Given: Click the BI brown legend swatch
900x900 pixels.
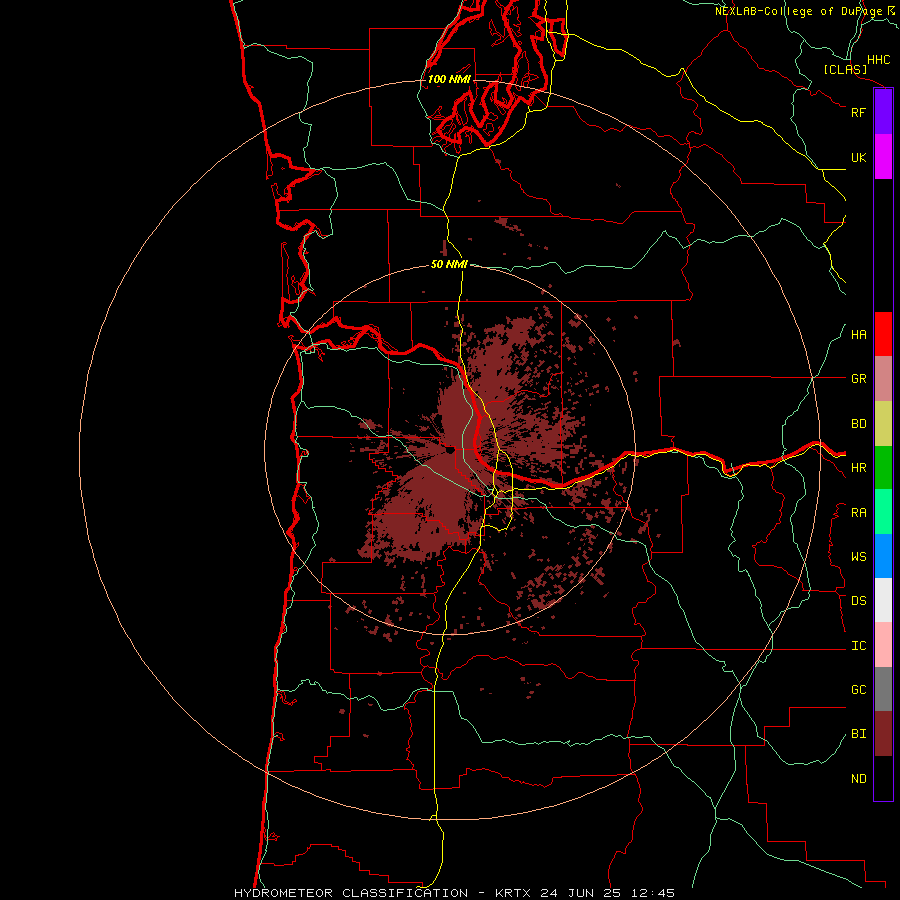Looking at the screenshot, I should 883,734.
